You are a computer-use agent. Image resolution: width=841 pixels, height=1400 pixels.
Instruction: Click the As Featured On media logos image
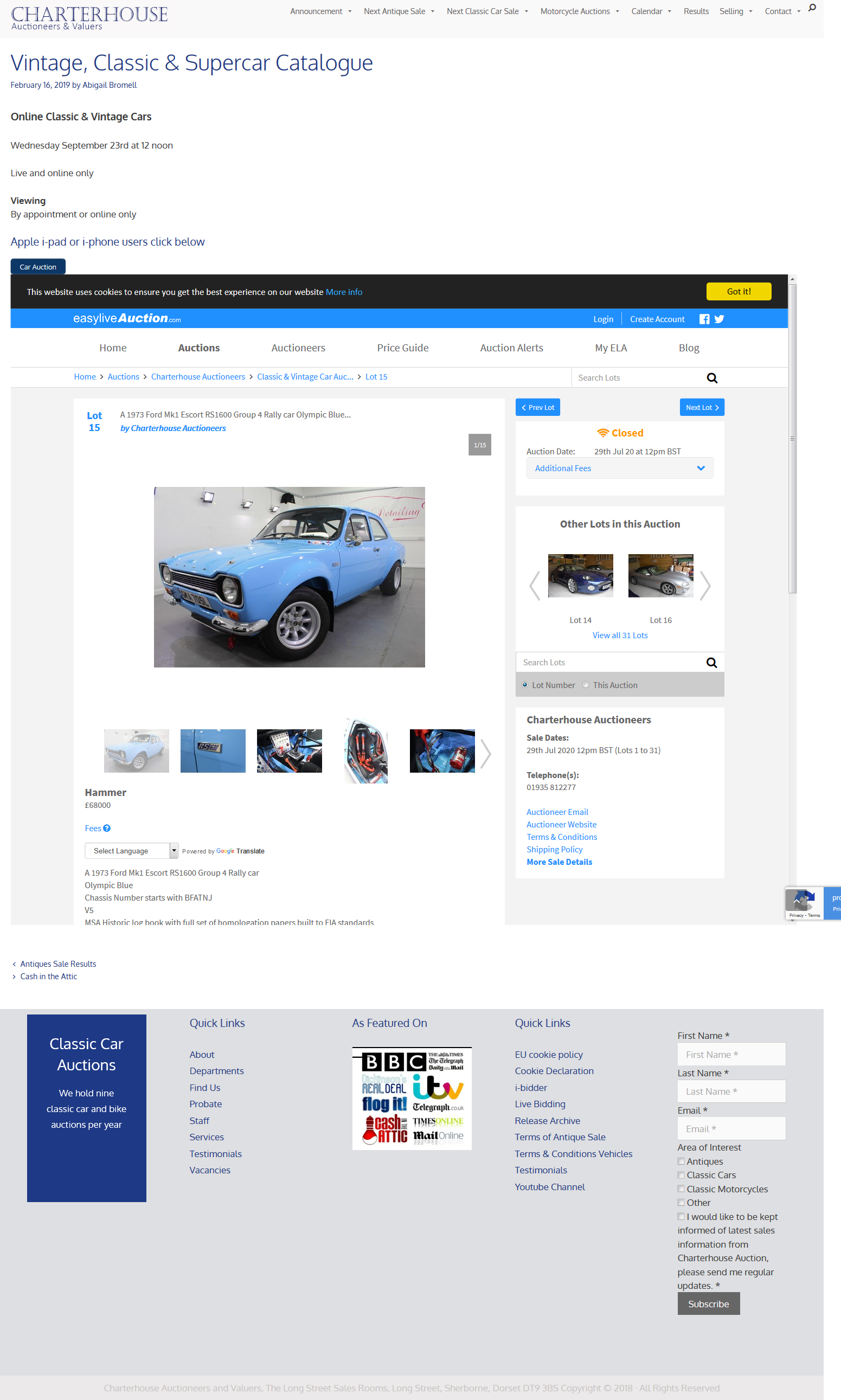point(412,1099)
